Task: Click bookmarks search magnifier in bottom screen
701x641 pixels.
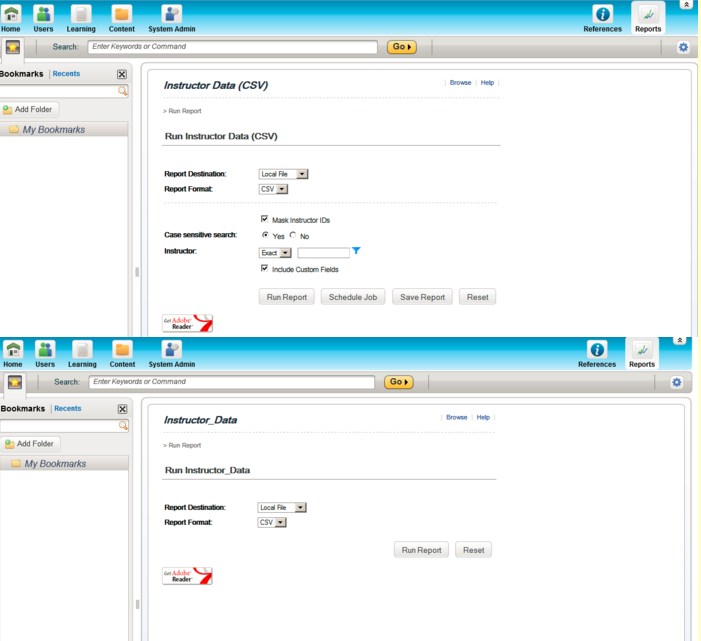Action: point(123,425)
